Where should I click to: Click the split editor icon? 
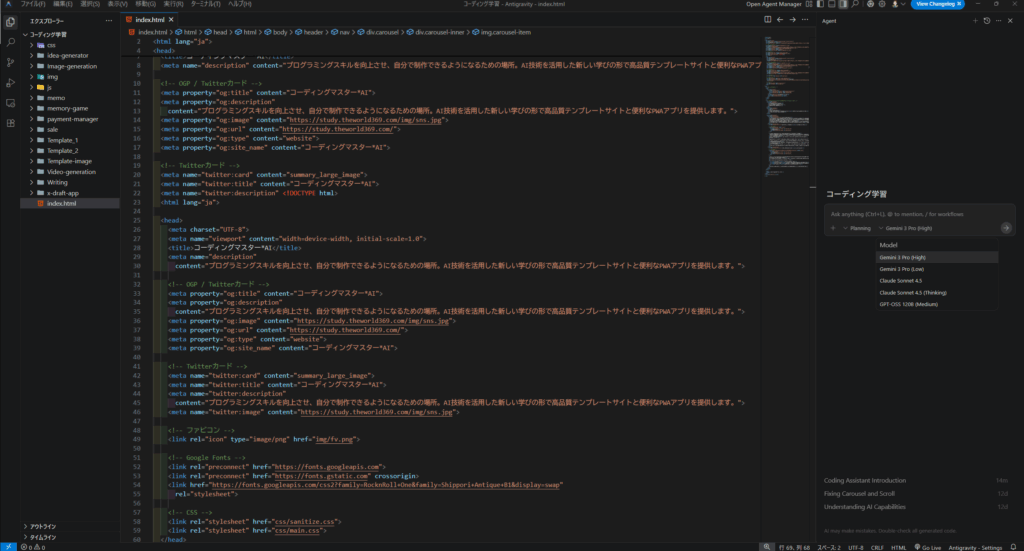point(768,20)
